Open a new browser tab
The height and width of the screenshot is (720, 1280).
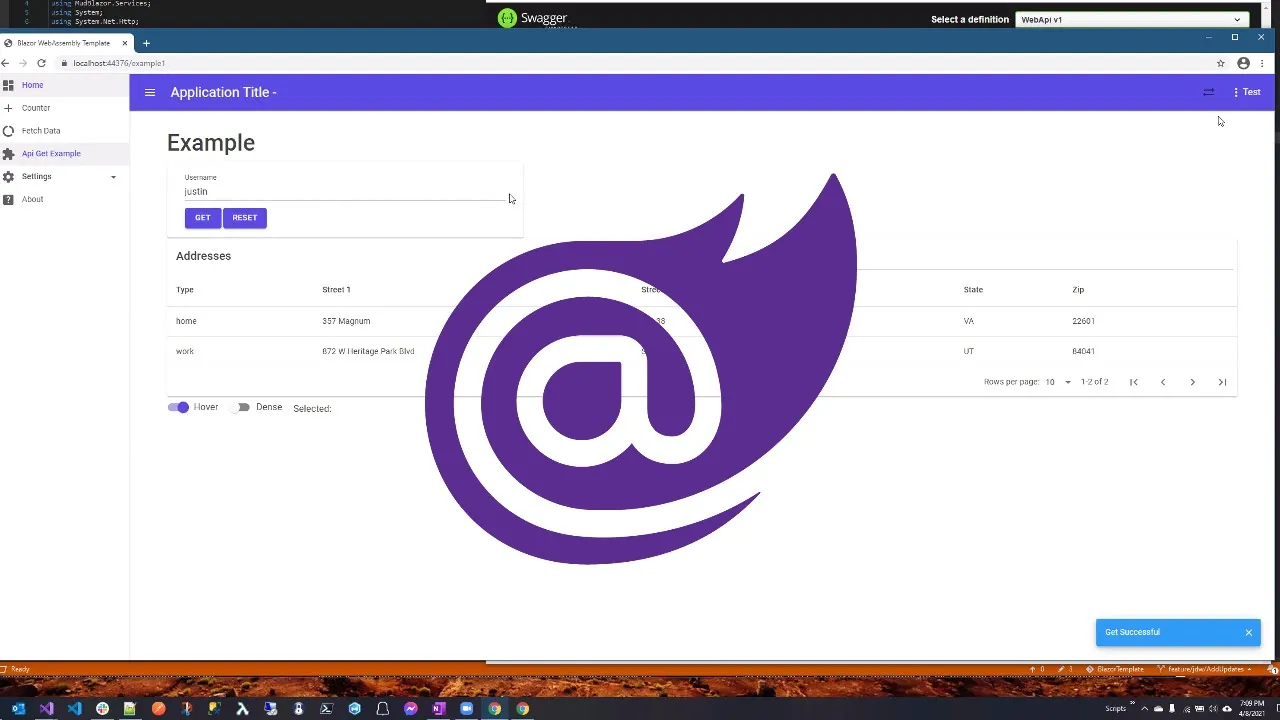pos(146,43)
